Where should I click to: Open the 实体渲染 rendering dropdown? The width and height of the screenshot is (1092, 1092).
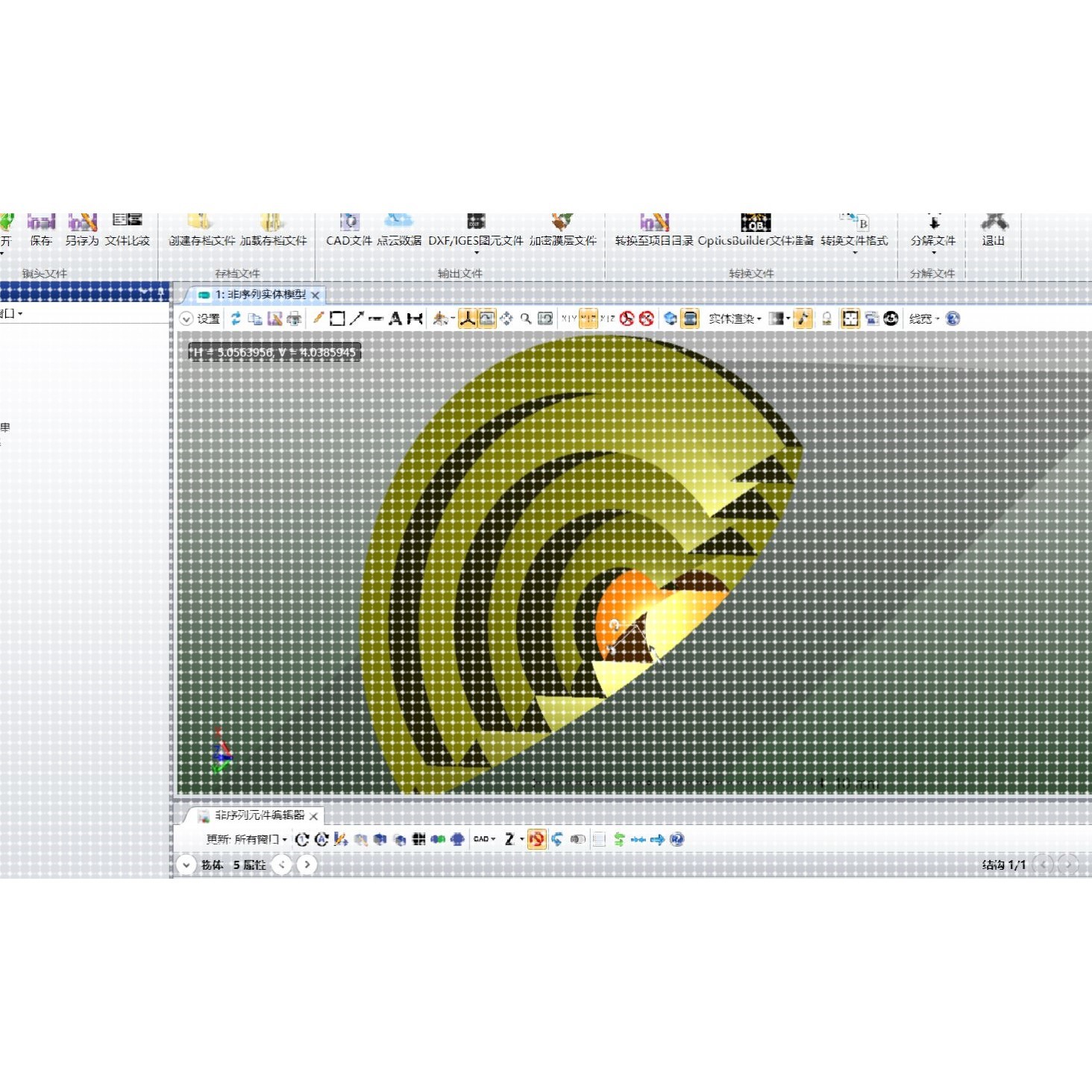(735, 318)
